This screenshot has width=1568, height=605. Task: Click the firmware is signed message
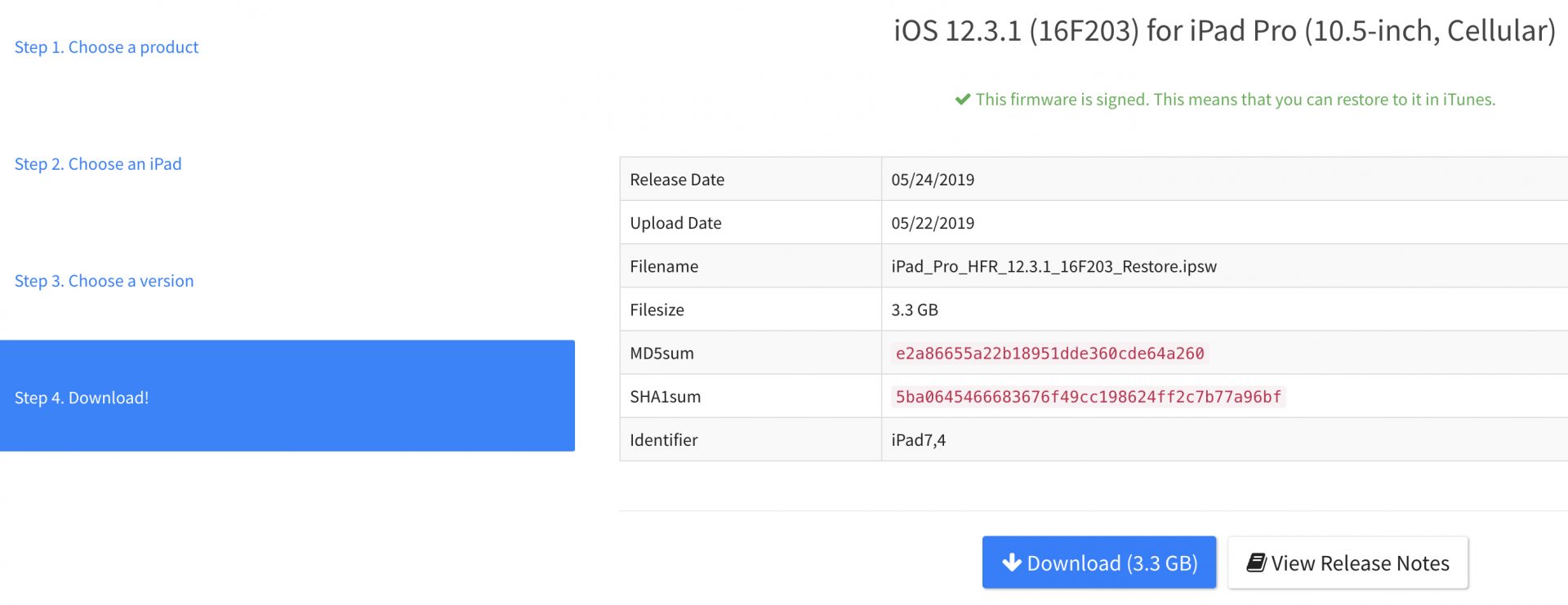(1235, 100)
